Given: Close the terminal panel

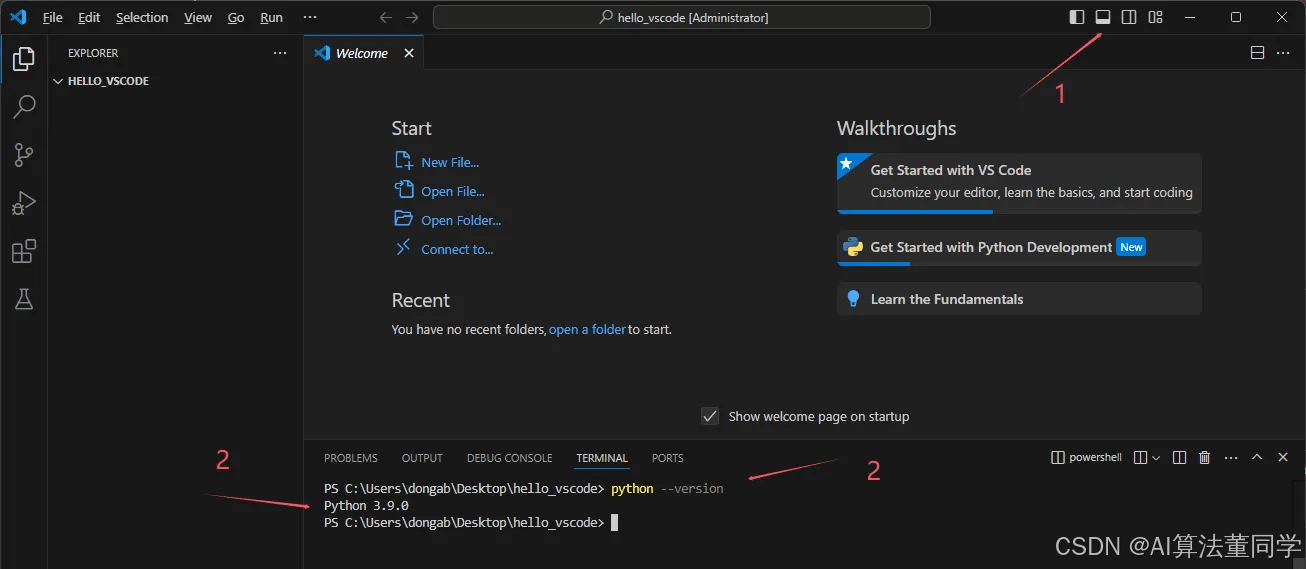Looking at the screenshot, I should pyautogui.click(x=1283, y=457).
